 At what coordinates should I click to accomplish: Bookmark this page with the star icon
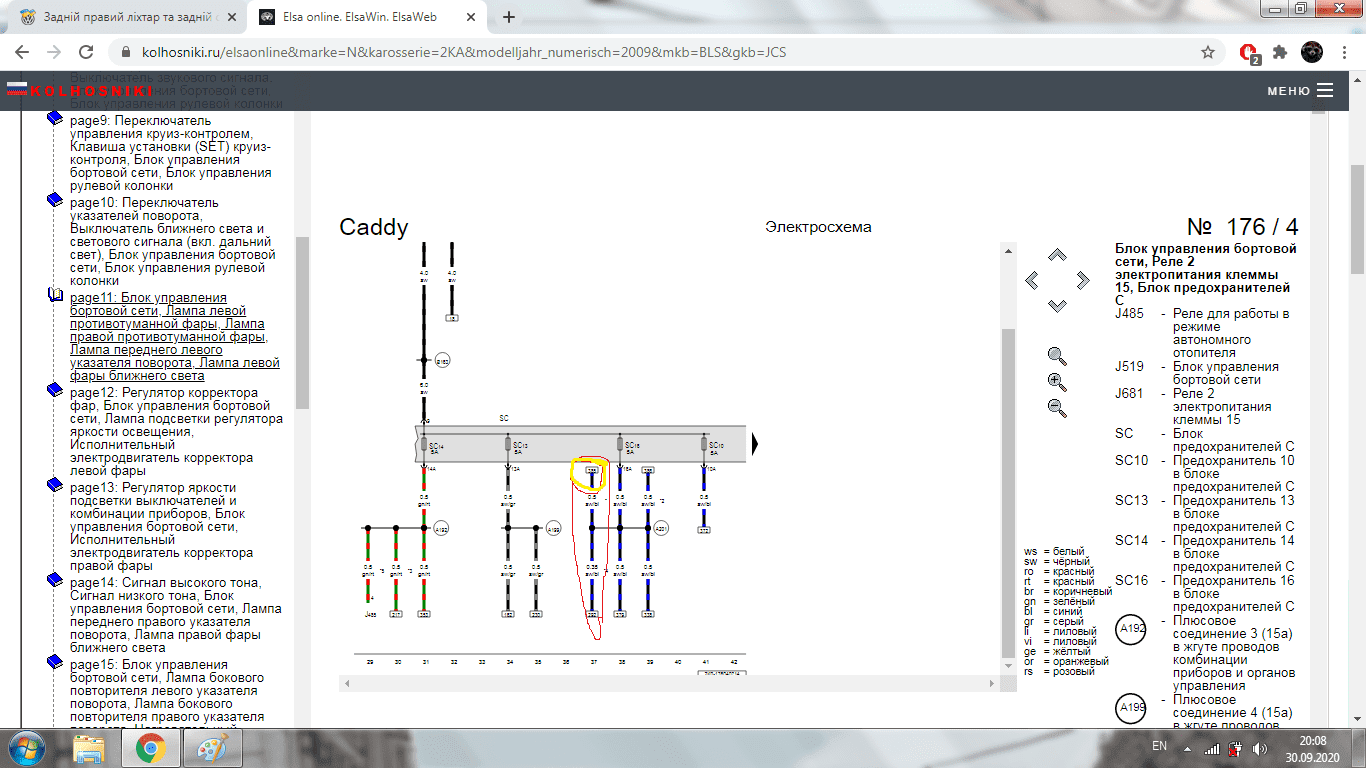(1208, 52)
